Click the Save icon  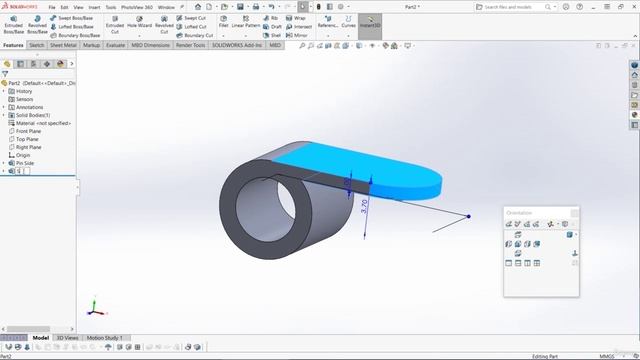point(240,7)
